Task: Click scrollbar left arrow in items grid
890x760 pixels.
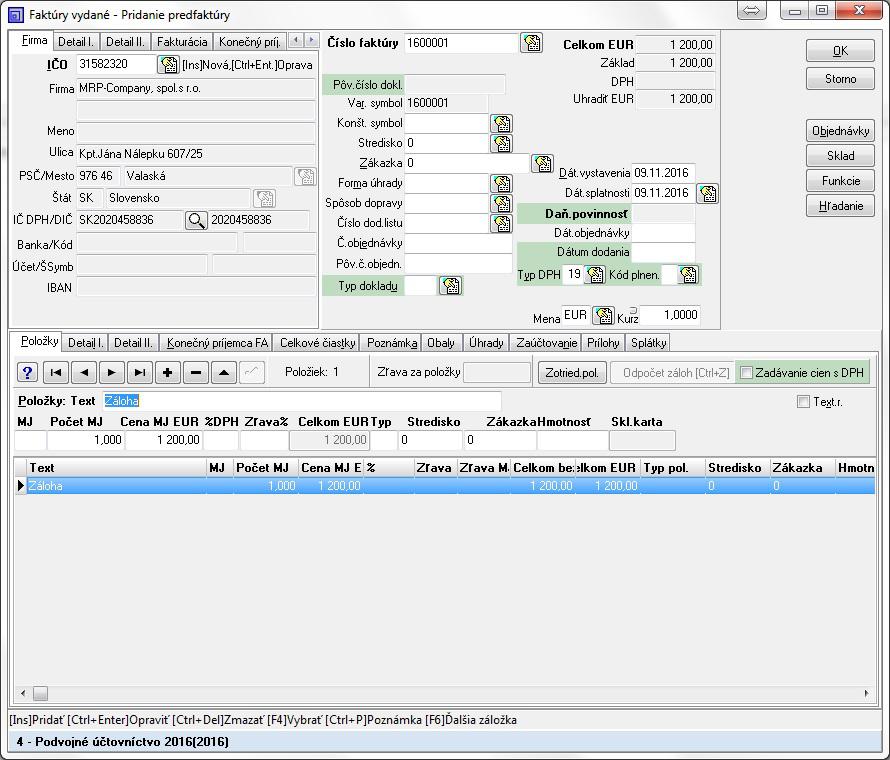Action: [x=23, y=693]
